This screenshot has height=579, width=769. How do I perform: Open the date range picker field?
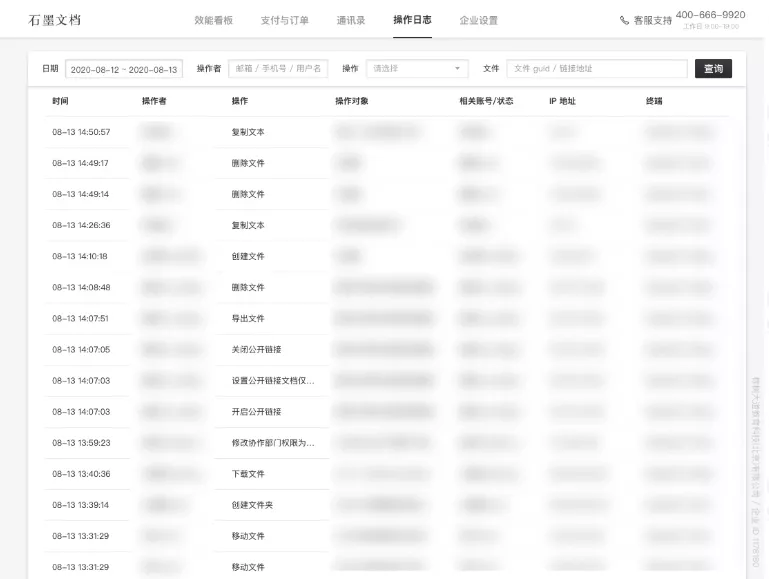[124, 69]
